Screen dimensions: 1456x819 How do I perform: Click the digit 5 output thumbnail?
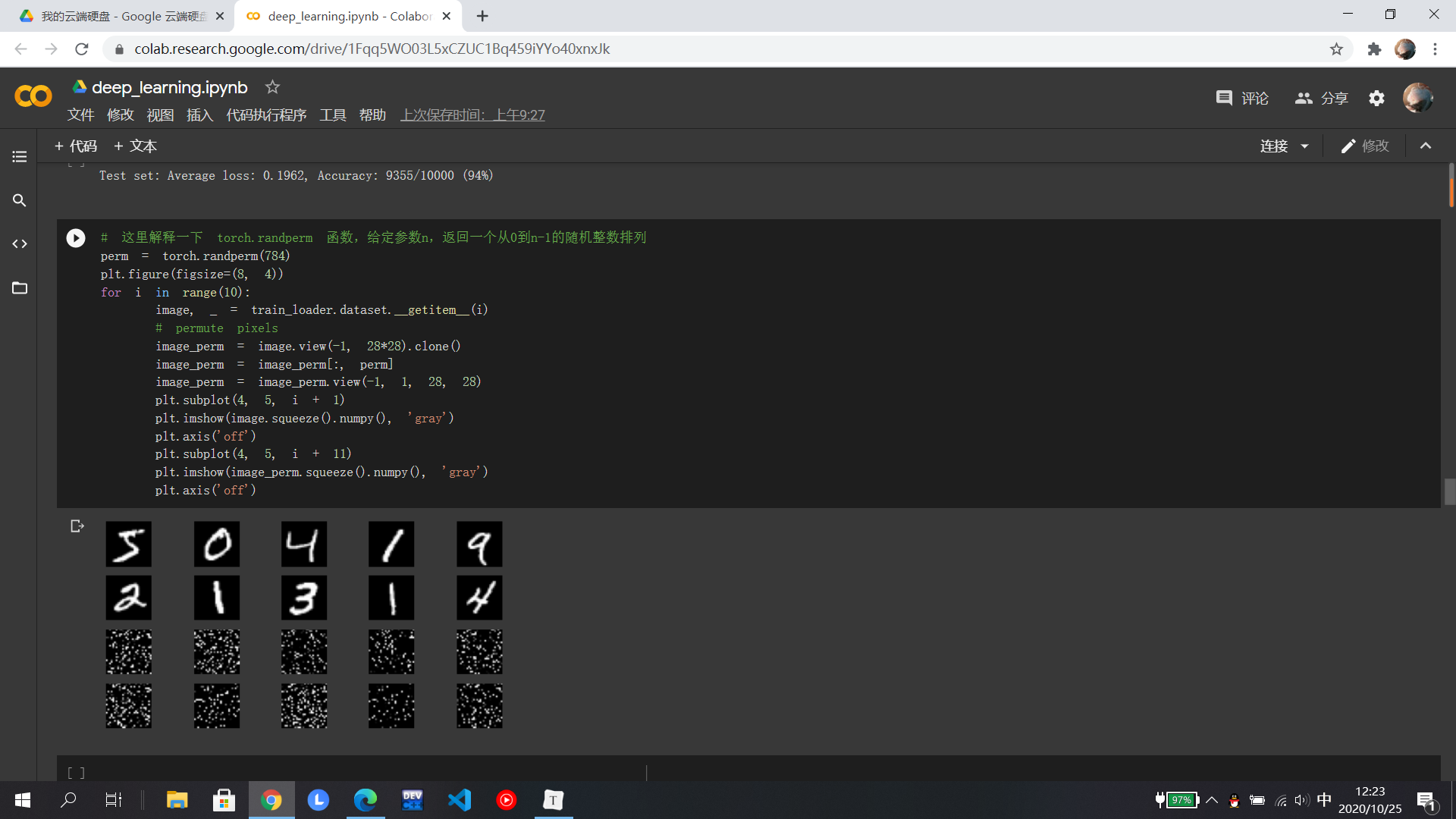point(128,544)
